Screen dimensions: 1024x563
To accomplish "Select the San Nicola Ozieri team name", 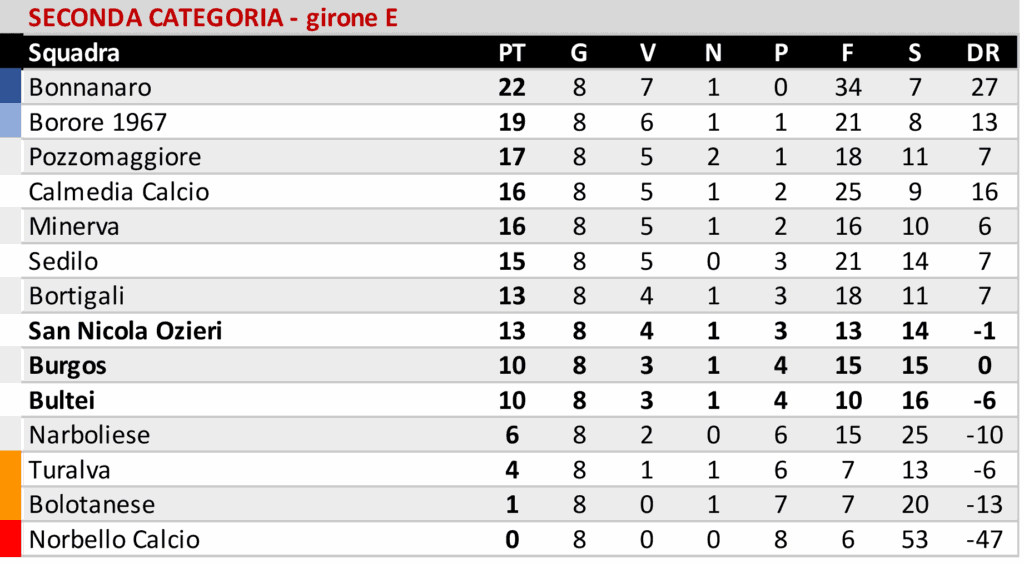I will pyautogui.click(x=125, y=331).
